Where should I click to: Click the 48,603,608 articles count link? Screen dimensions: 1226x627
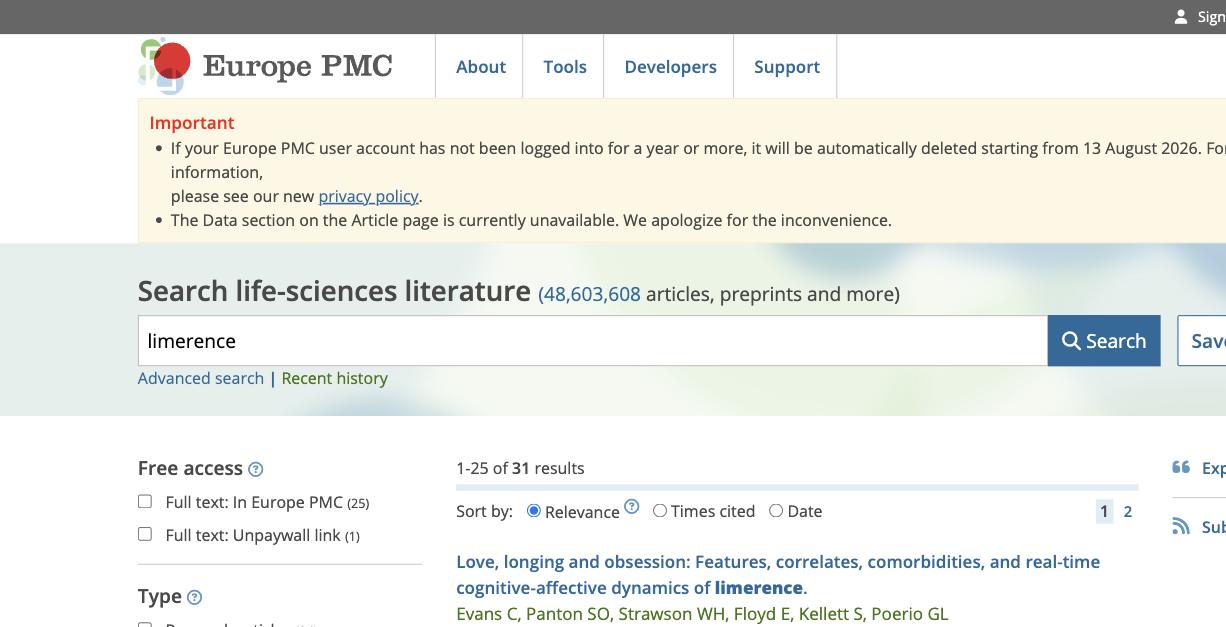[x=592, y=294]
